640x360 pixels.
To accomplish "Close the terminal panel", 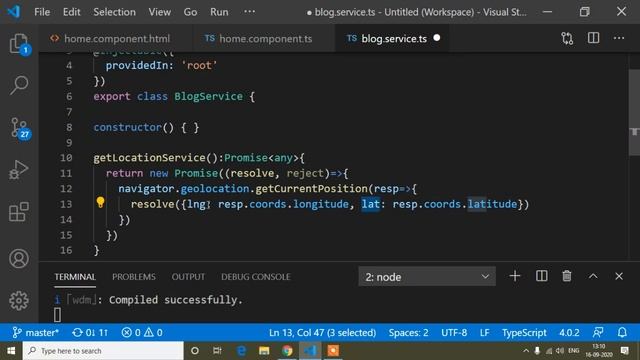I will tap(619, 276).
